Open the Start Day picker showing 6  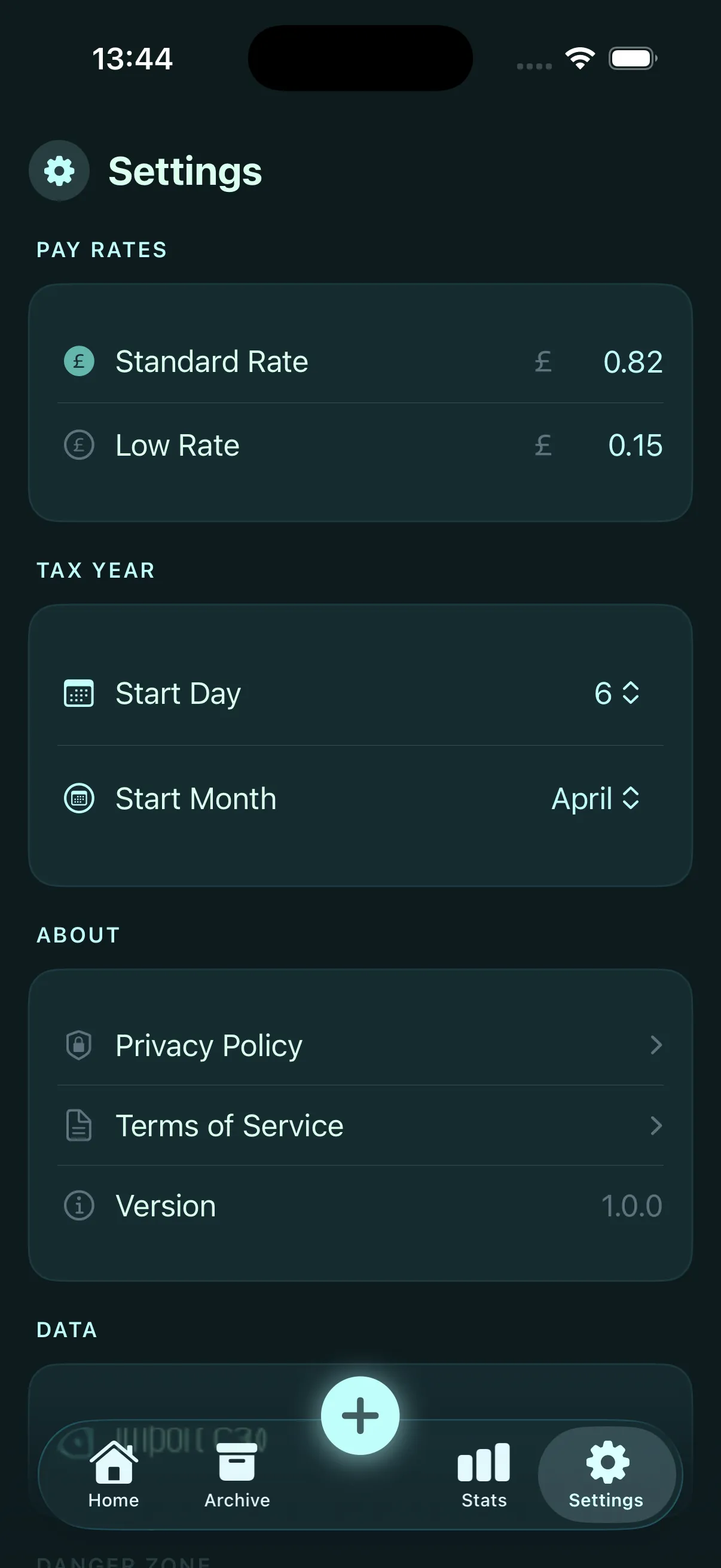[616, 693]
